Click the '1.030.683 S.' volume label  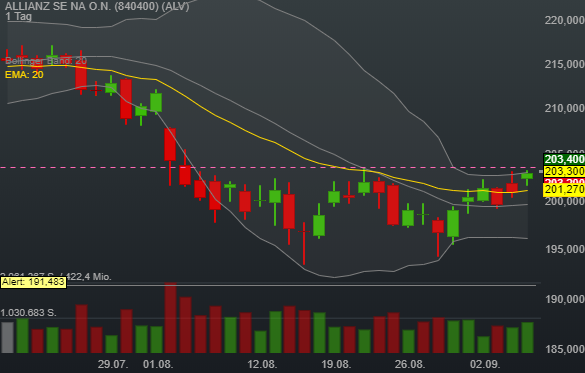coord(28,313)
